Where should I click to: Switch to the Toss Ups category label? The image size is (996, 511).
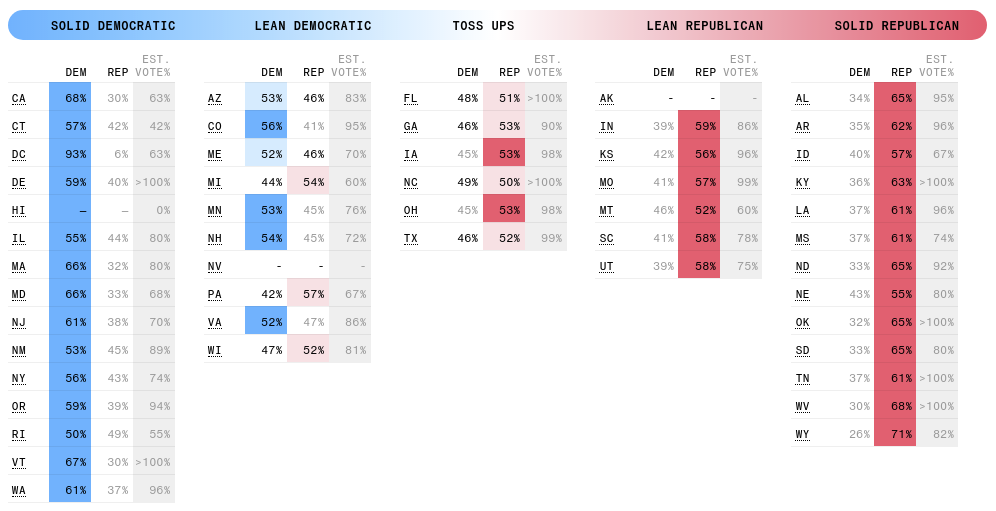coord(483,26)
